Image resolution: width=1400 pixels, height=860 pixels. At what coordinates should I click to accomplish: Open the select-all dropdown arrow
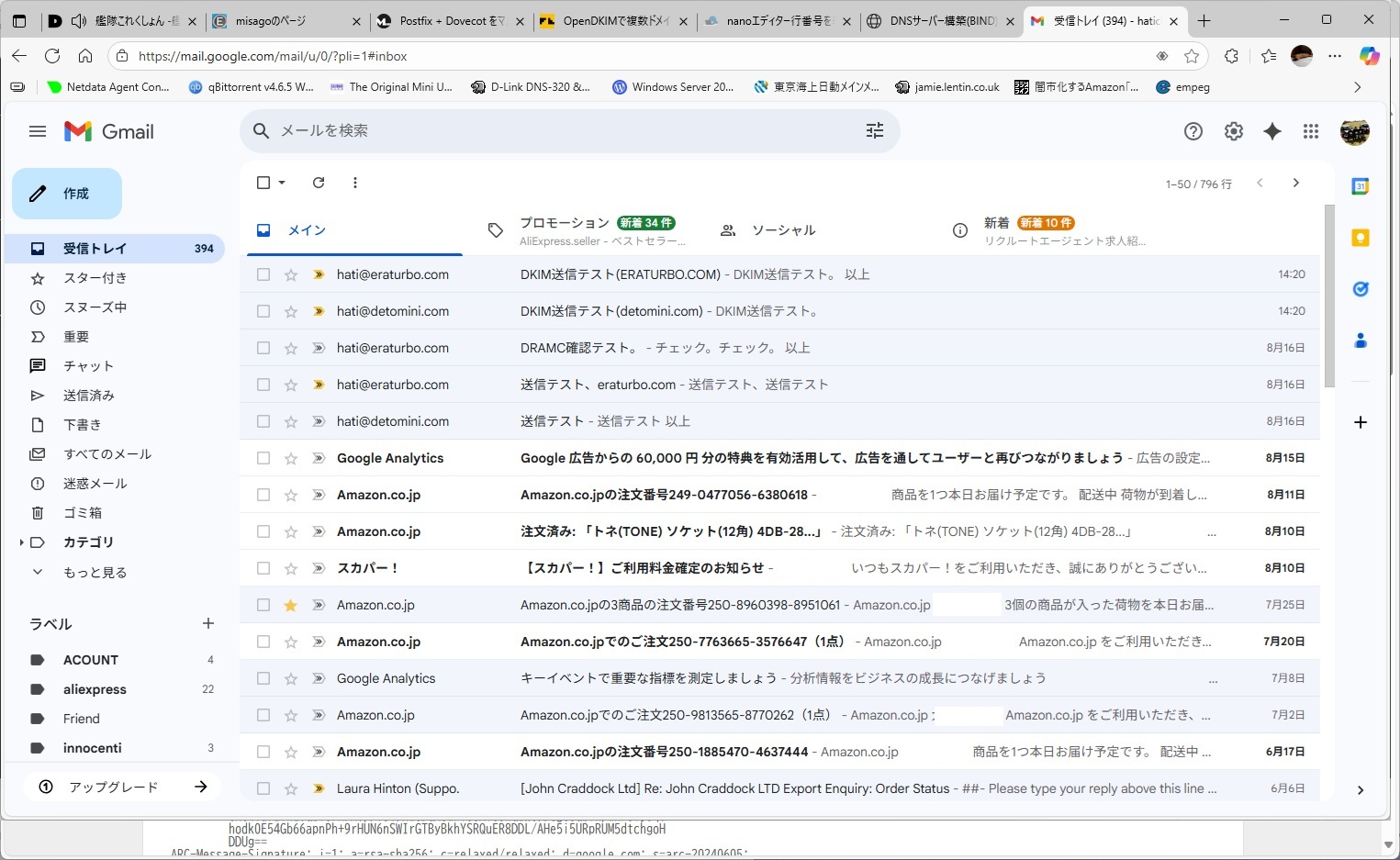click(x=282, y=183)
